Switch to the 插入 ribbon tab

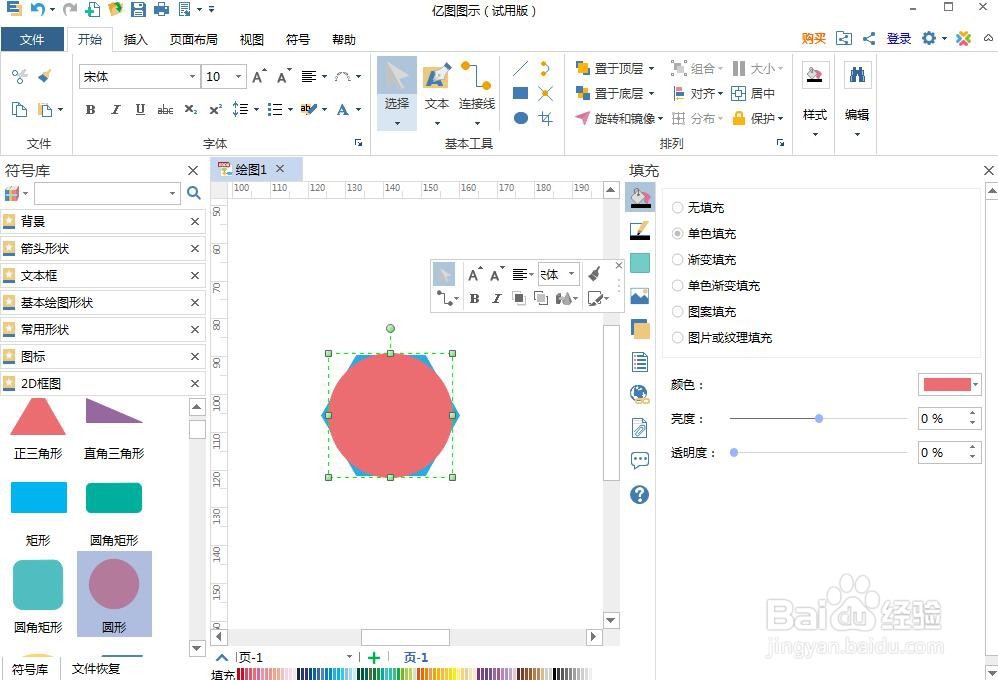(136, 39)
